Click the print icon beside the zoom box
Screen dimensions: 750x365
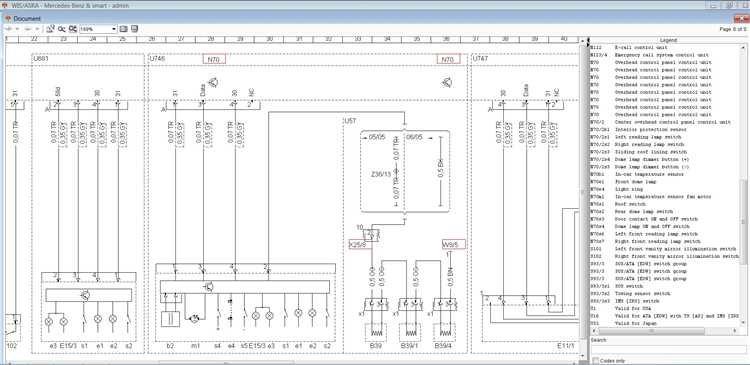(x=123, y=29)
